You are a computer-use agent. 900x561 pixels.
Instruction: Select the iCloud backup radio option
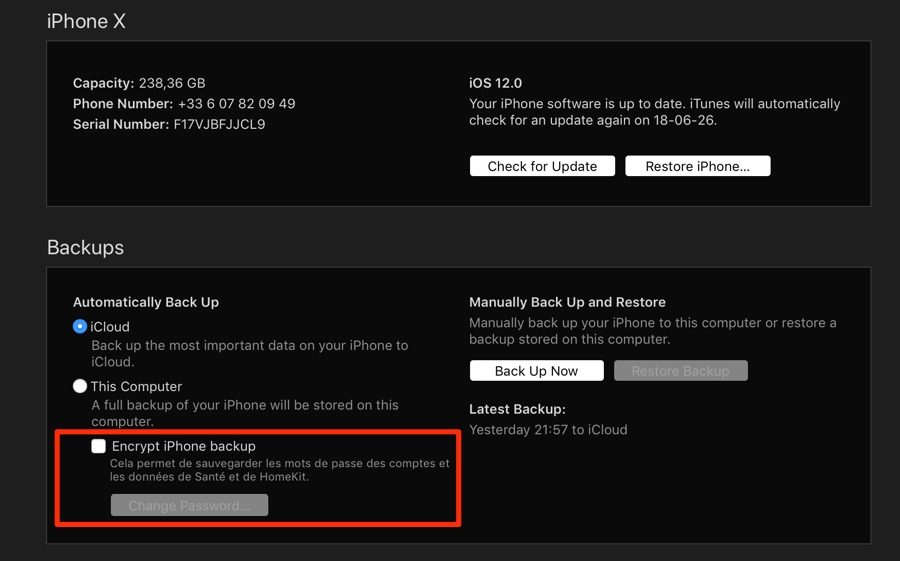click(x=80, y=327)
